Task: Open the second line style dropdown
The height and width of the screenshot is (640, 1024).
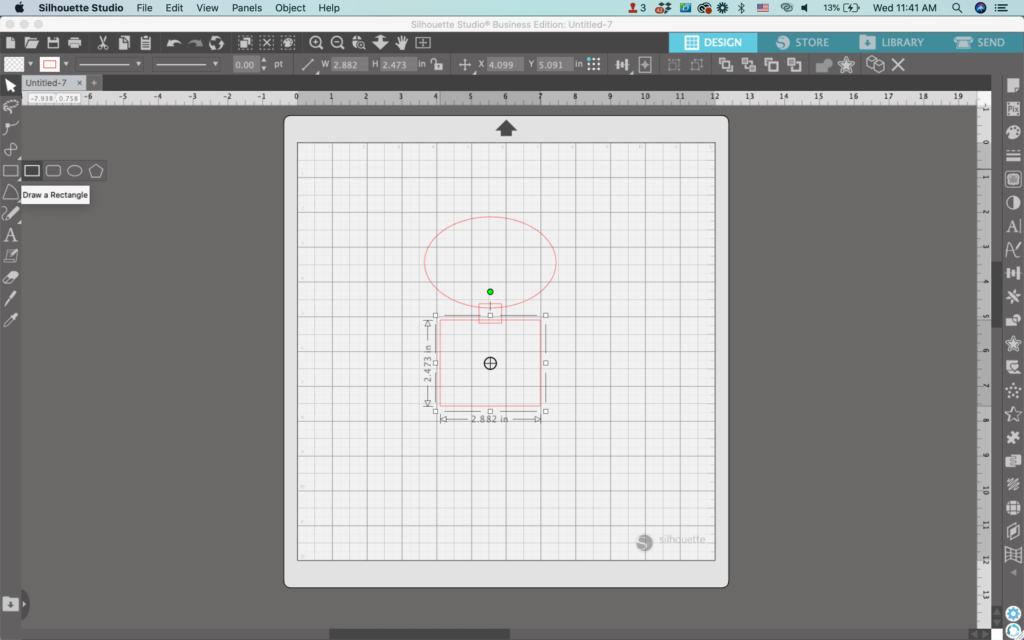Action: tap(186, 64)
